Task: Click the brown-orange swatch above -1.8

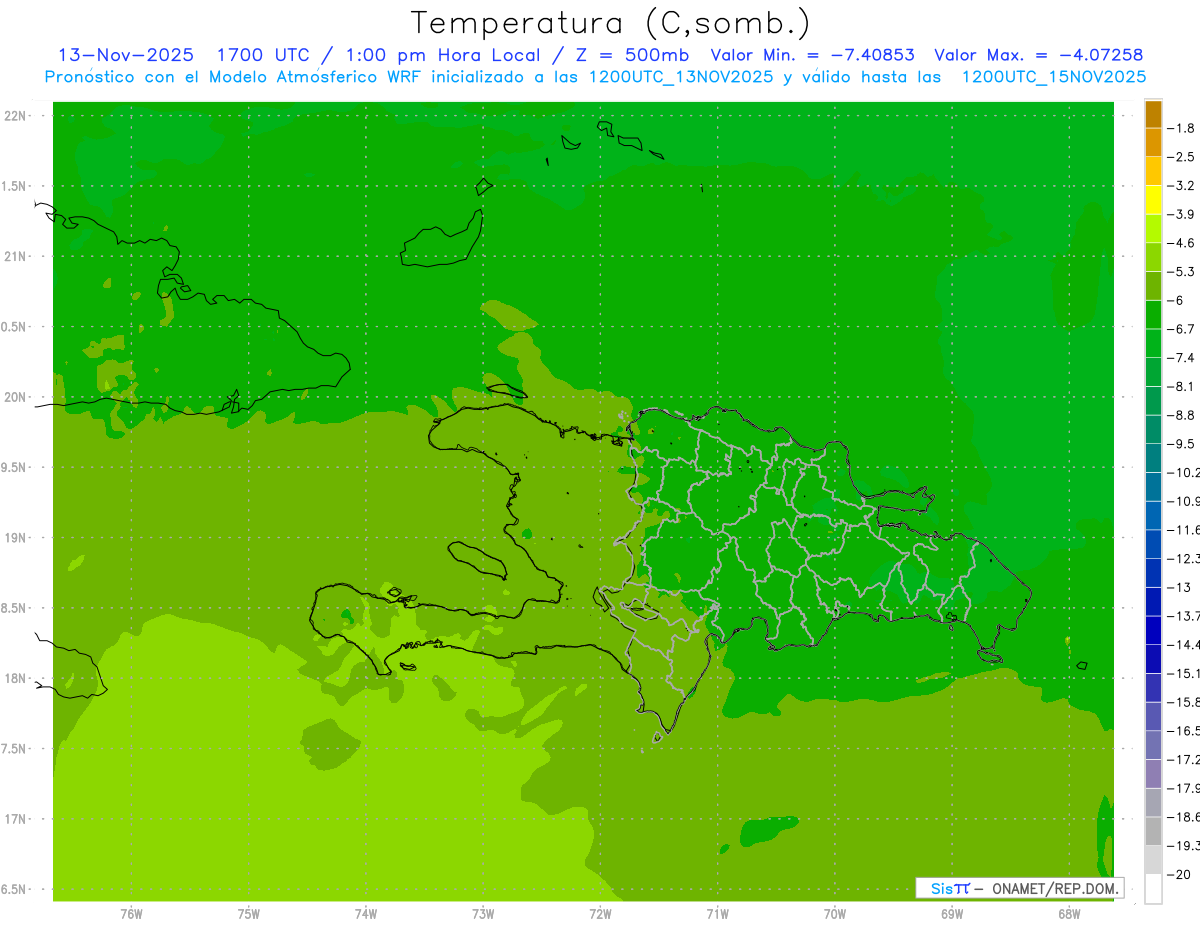Action: coord(1153,114)
